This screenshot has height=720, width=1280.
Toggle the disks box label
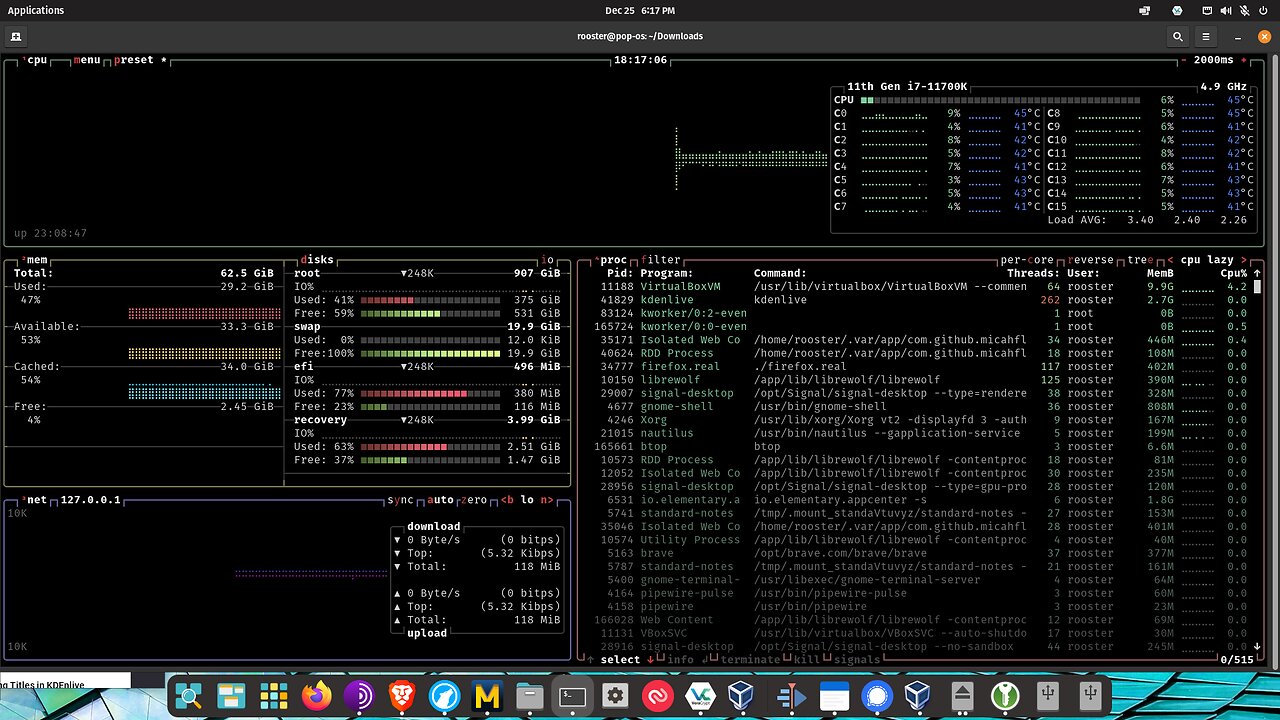(317, 260)
